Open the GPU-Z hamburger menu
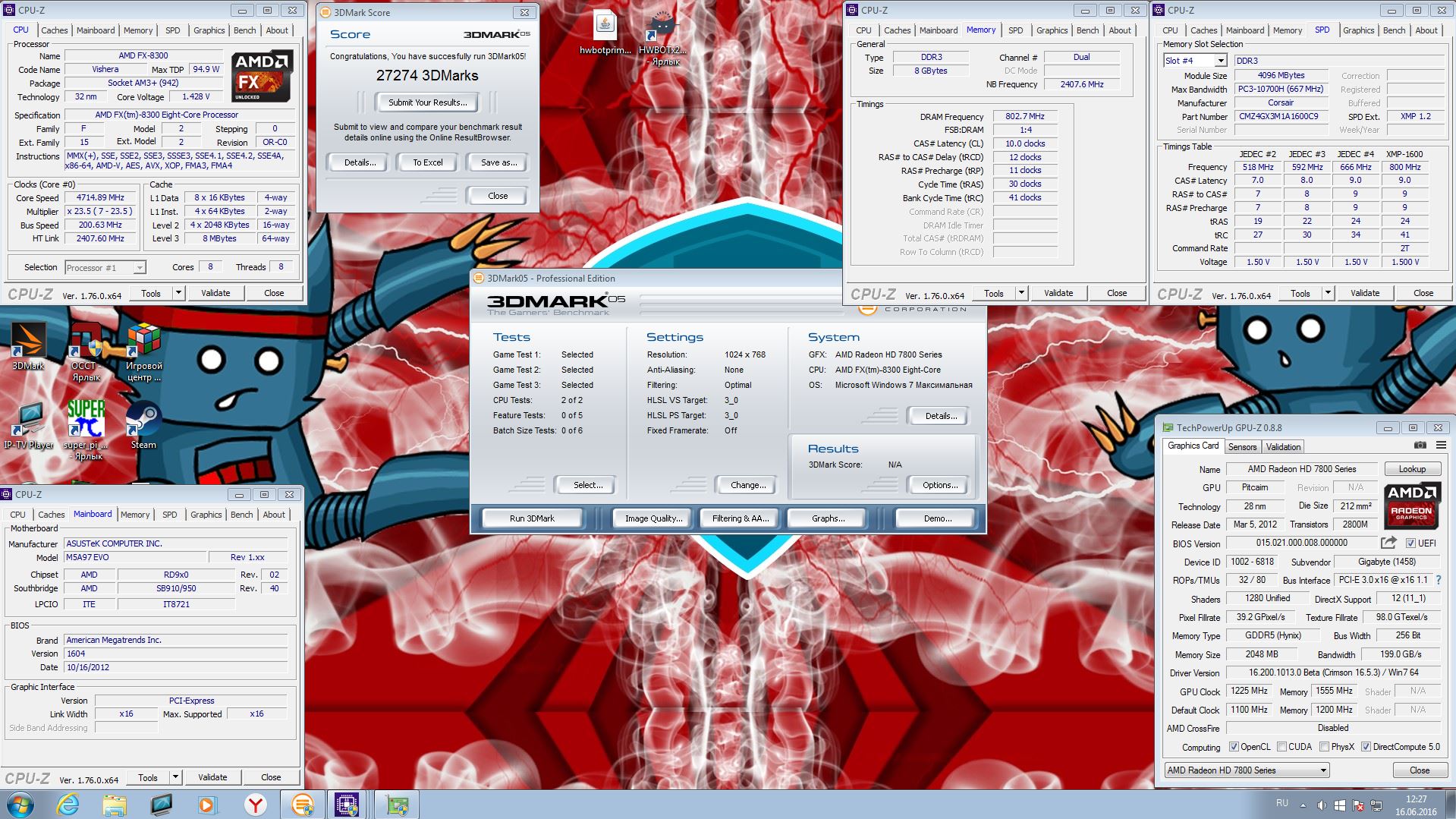 tap(1441, 446)
